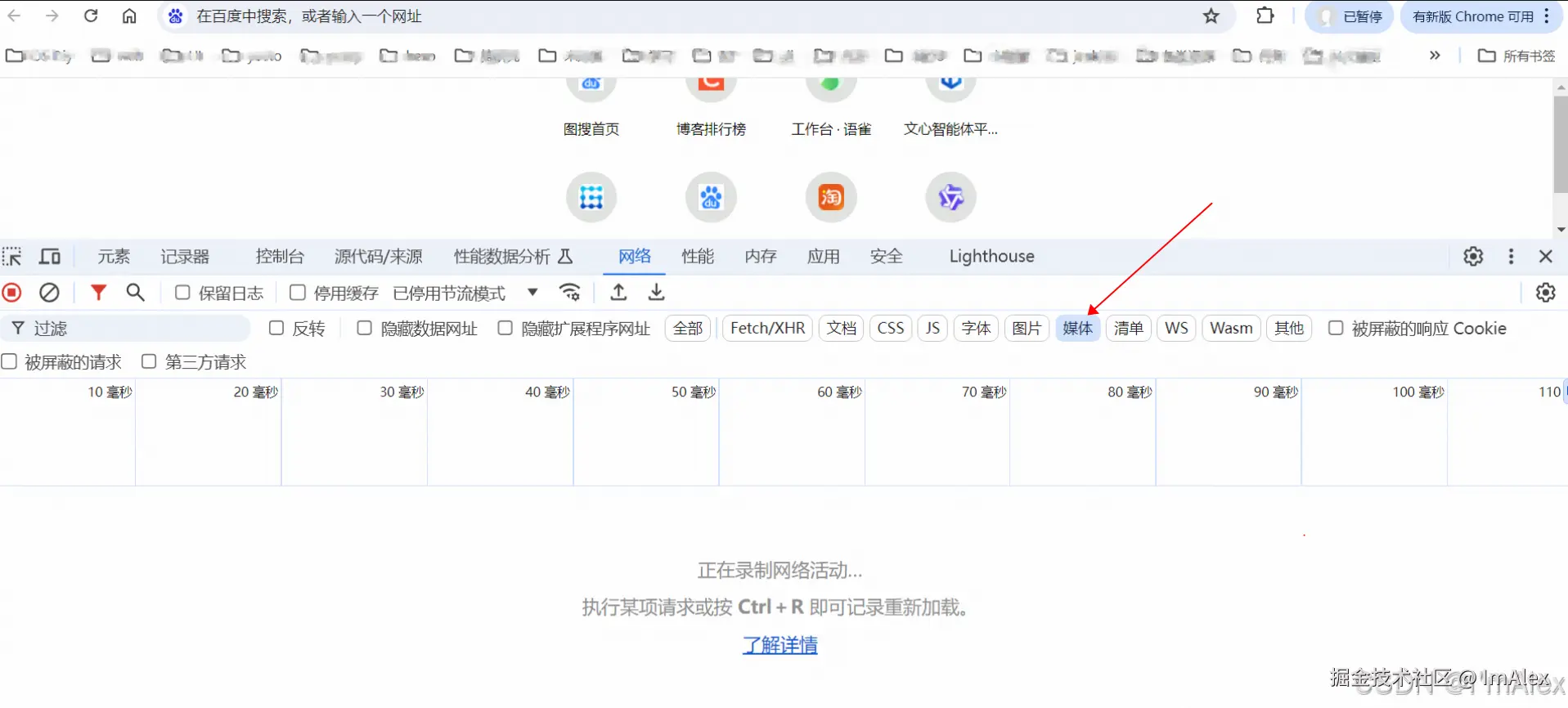Toggle the device toolbar icon
The image size is (1568, 708).
click(x=50, y=257)
